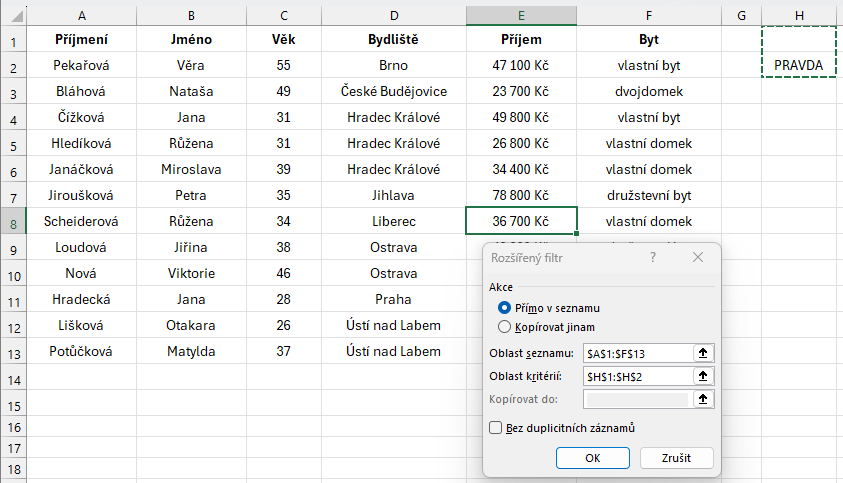The height and width of the screenshot is (483, 843).
Task: Select the cell containing Otakara
Action: pos(191,325)
